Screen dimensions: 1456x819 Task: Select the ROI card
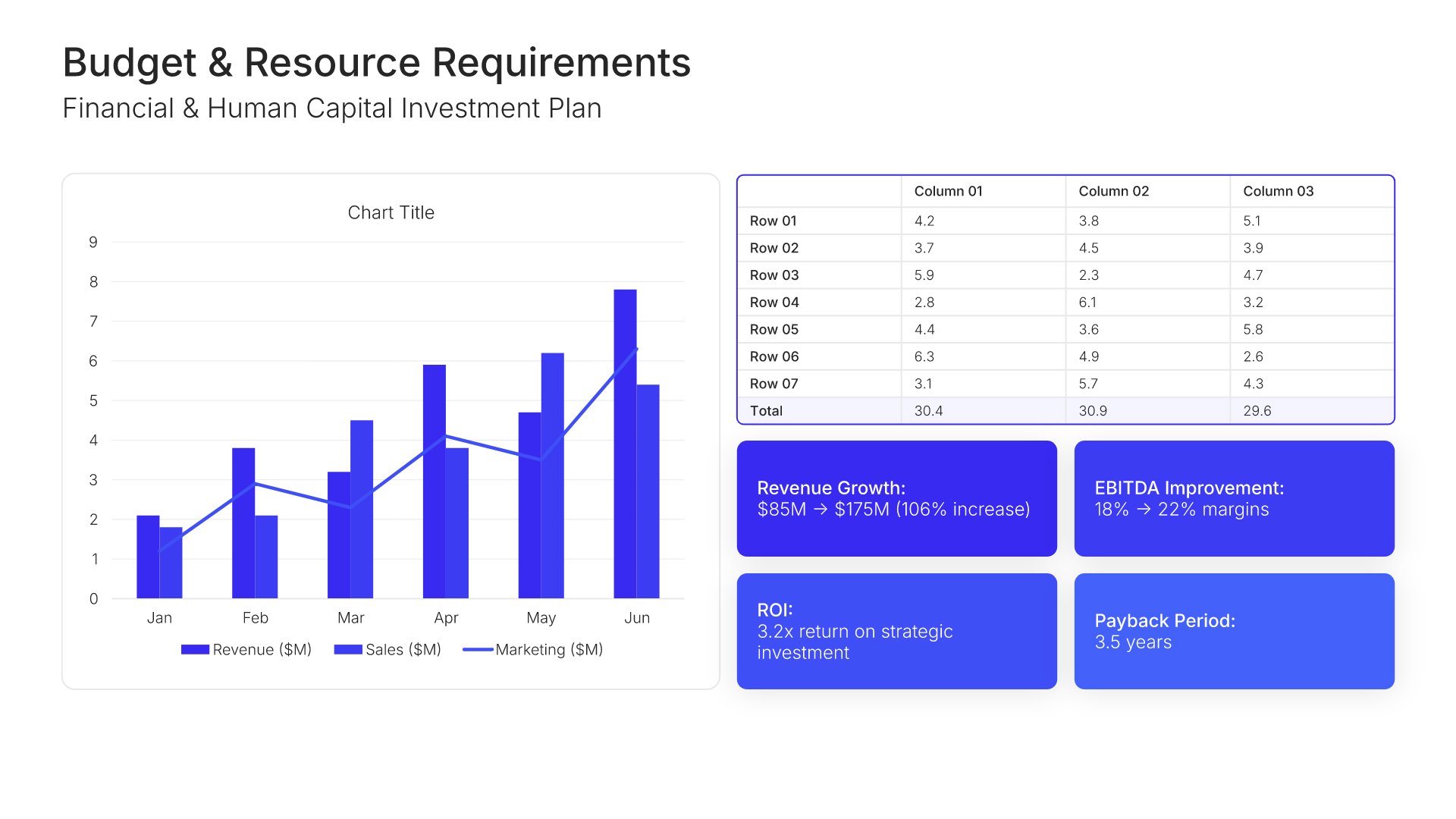(x=896, y=631)
